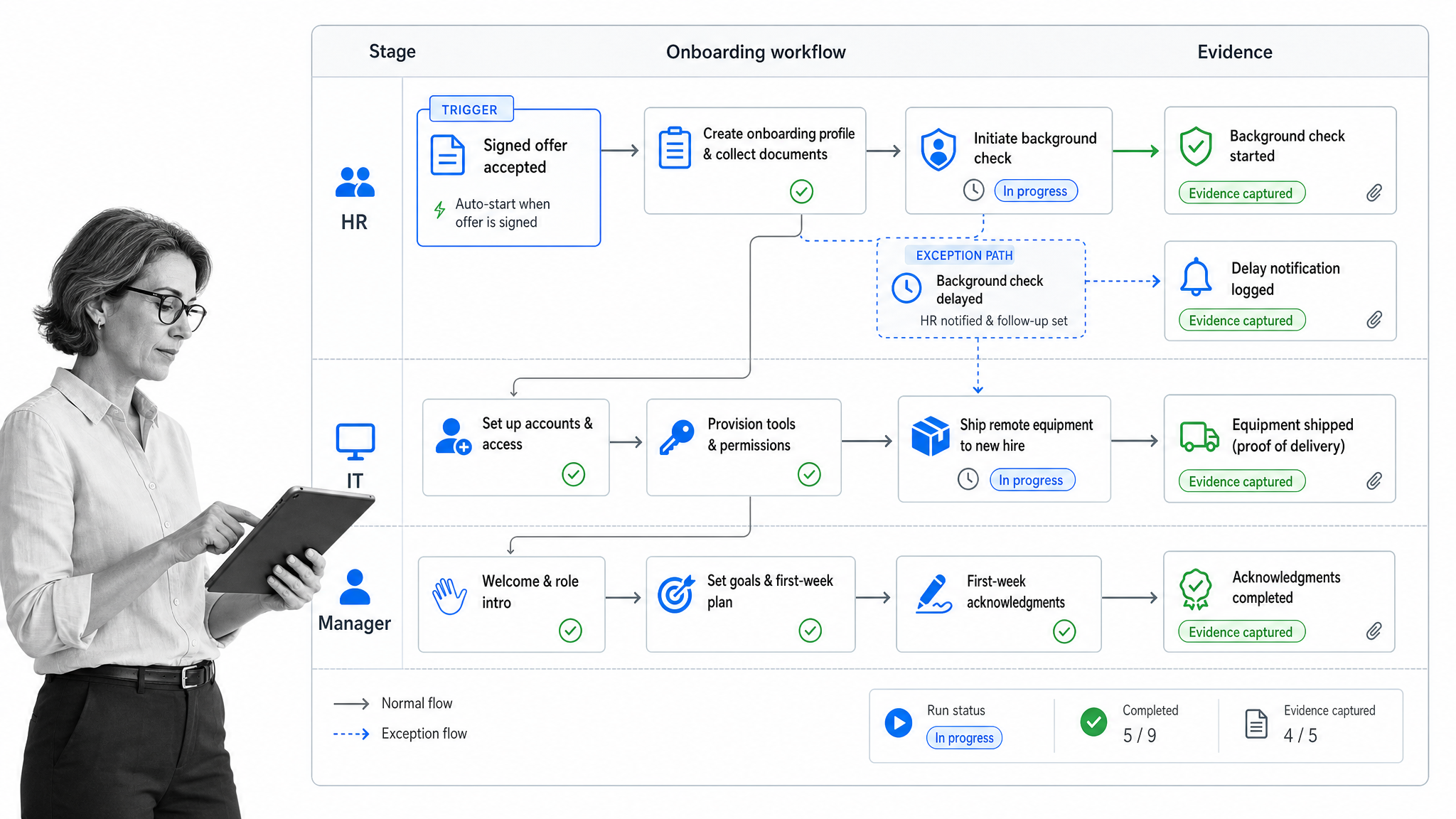The image size is (1456, 819).
Task: Open attachment on Equipment shipped card
Action: point(1374,481)
